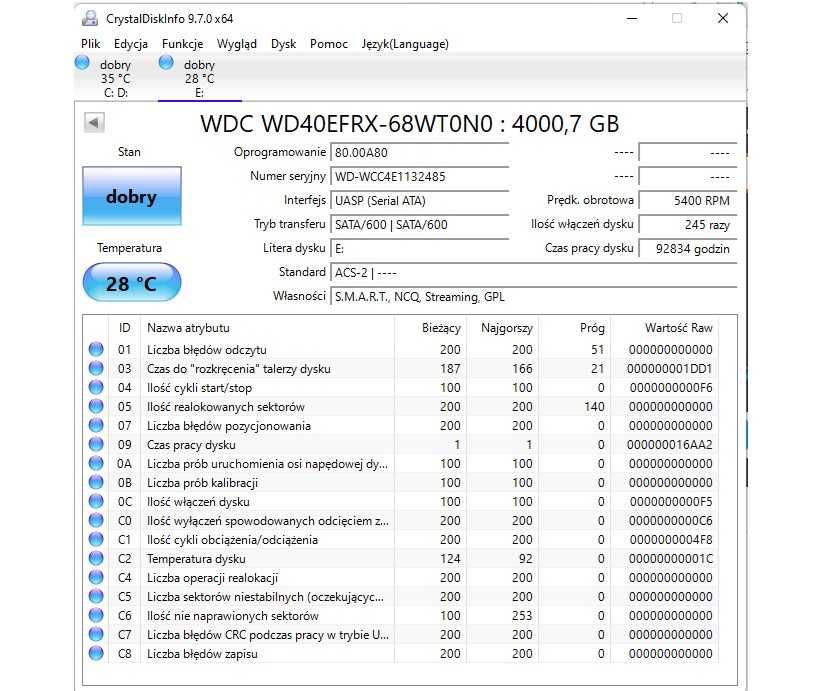Click status orb of attribute 0A row
The width and height of the screenshot is (819, 691).
click(96, 463)
